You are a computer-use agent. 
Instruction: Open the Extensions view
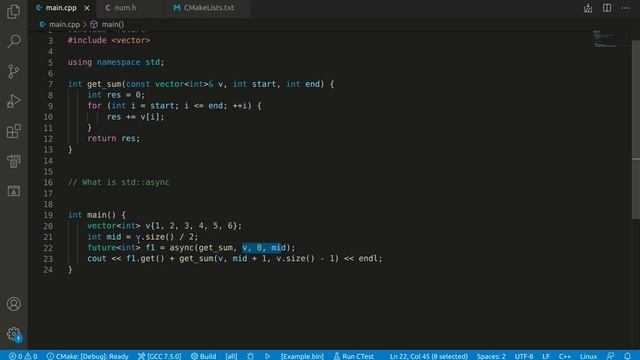[x=13, y=131]
